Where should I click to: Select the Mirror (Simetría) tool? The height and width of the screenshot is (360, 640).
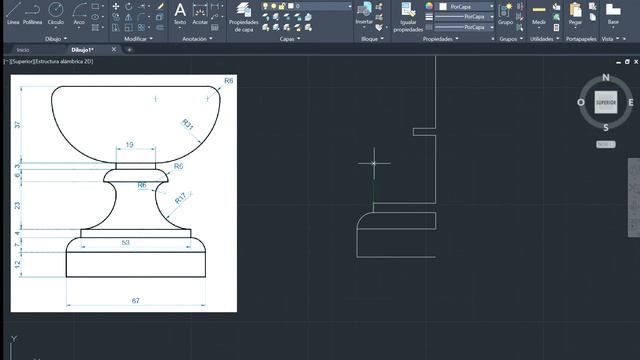129,17
